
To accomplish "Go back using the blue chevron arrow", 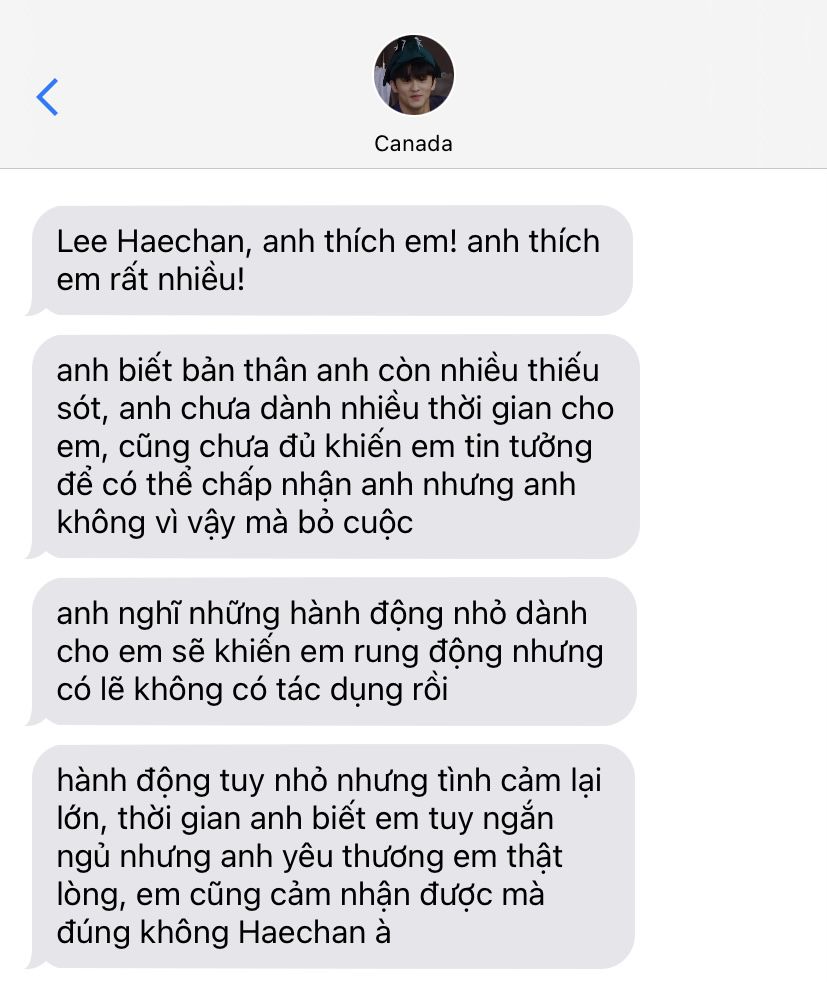I will (x=47, y=97).
